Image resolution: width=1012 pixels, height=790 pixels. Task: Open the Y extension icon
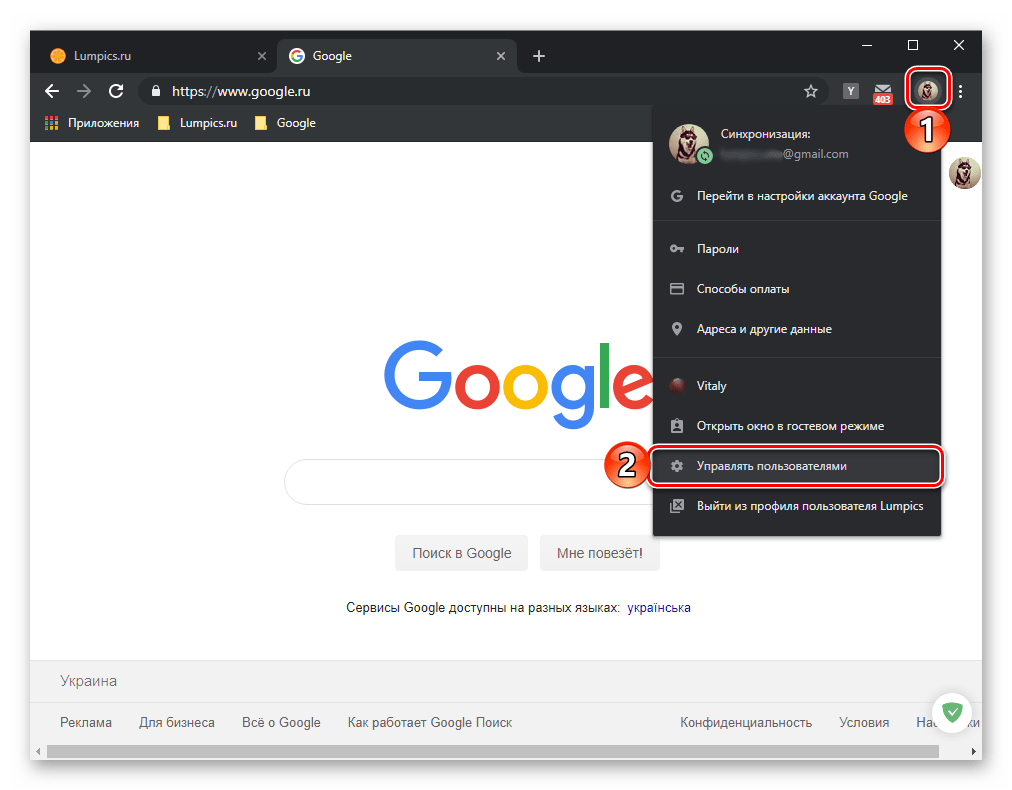point(851,91)
